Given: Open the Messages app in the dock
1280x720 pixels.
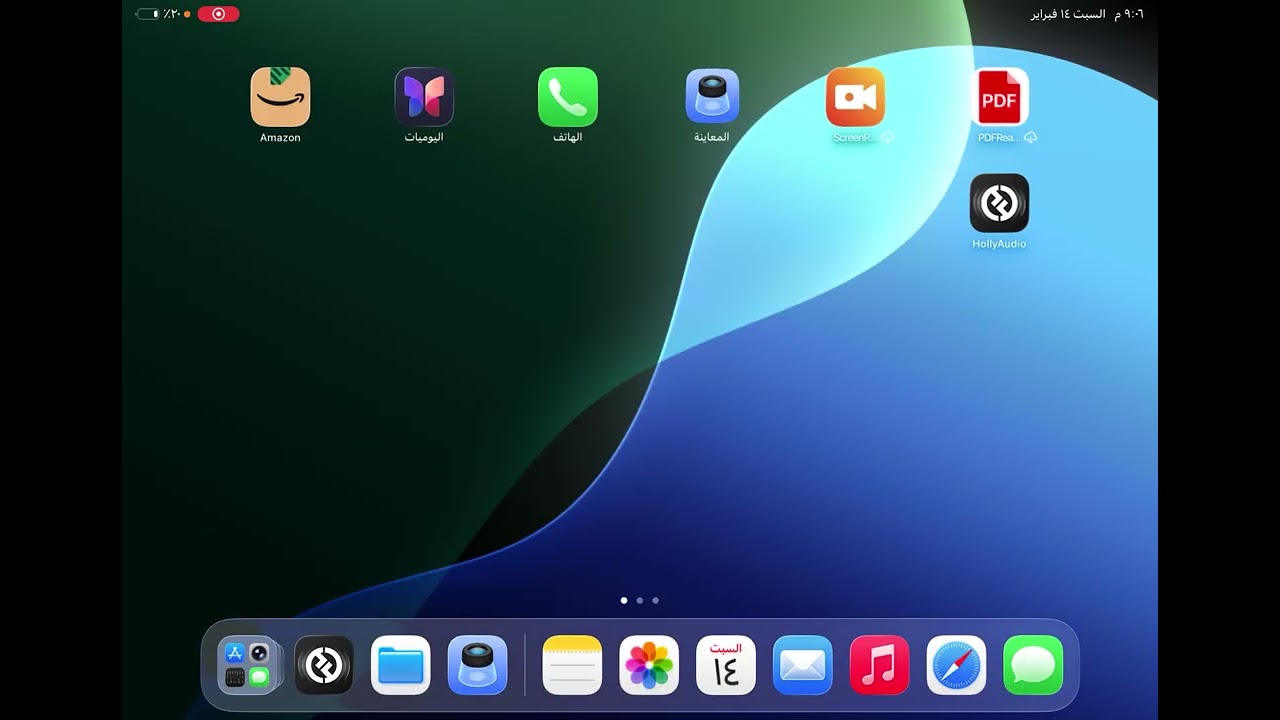Looking at the screenshot, I should 1033,665.
